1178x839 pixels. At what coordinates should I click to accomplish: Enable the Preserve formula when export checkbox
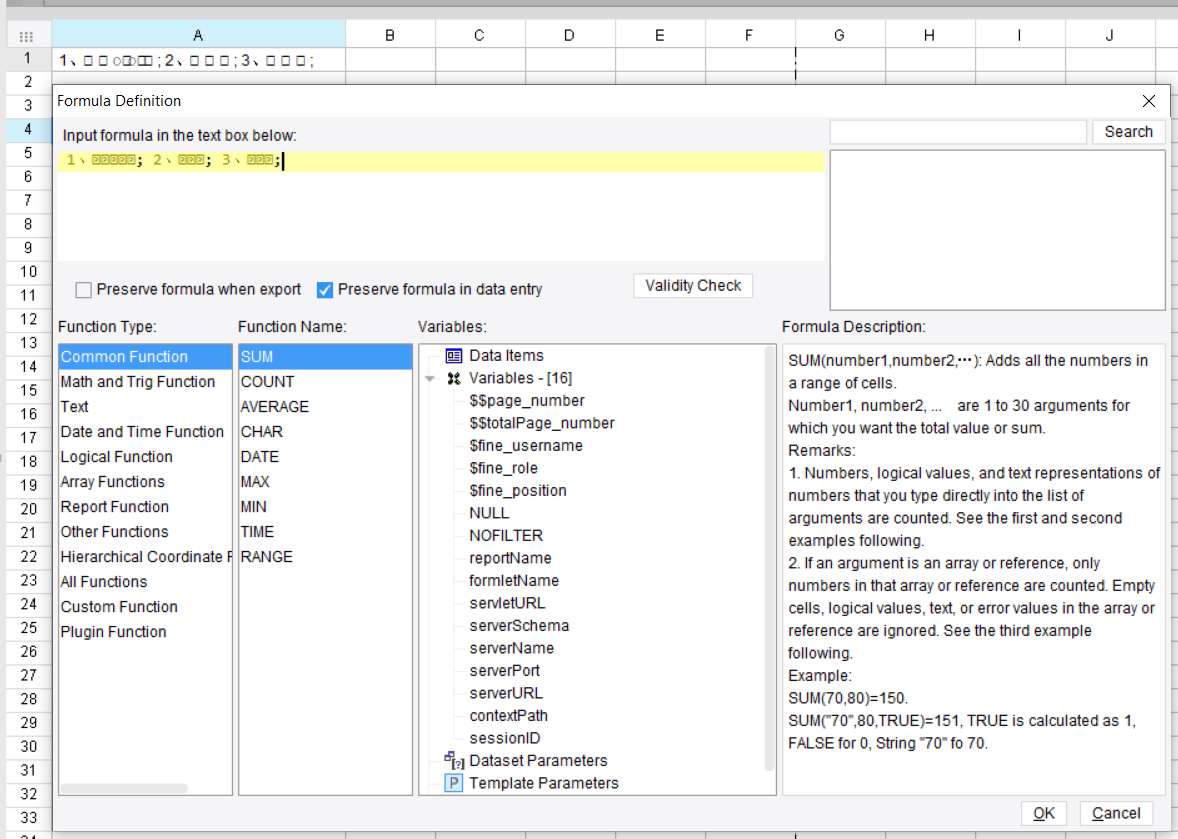(x=83, y=289)
